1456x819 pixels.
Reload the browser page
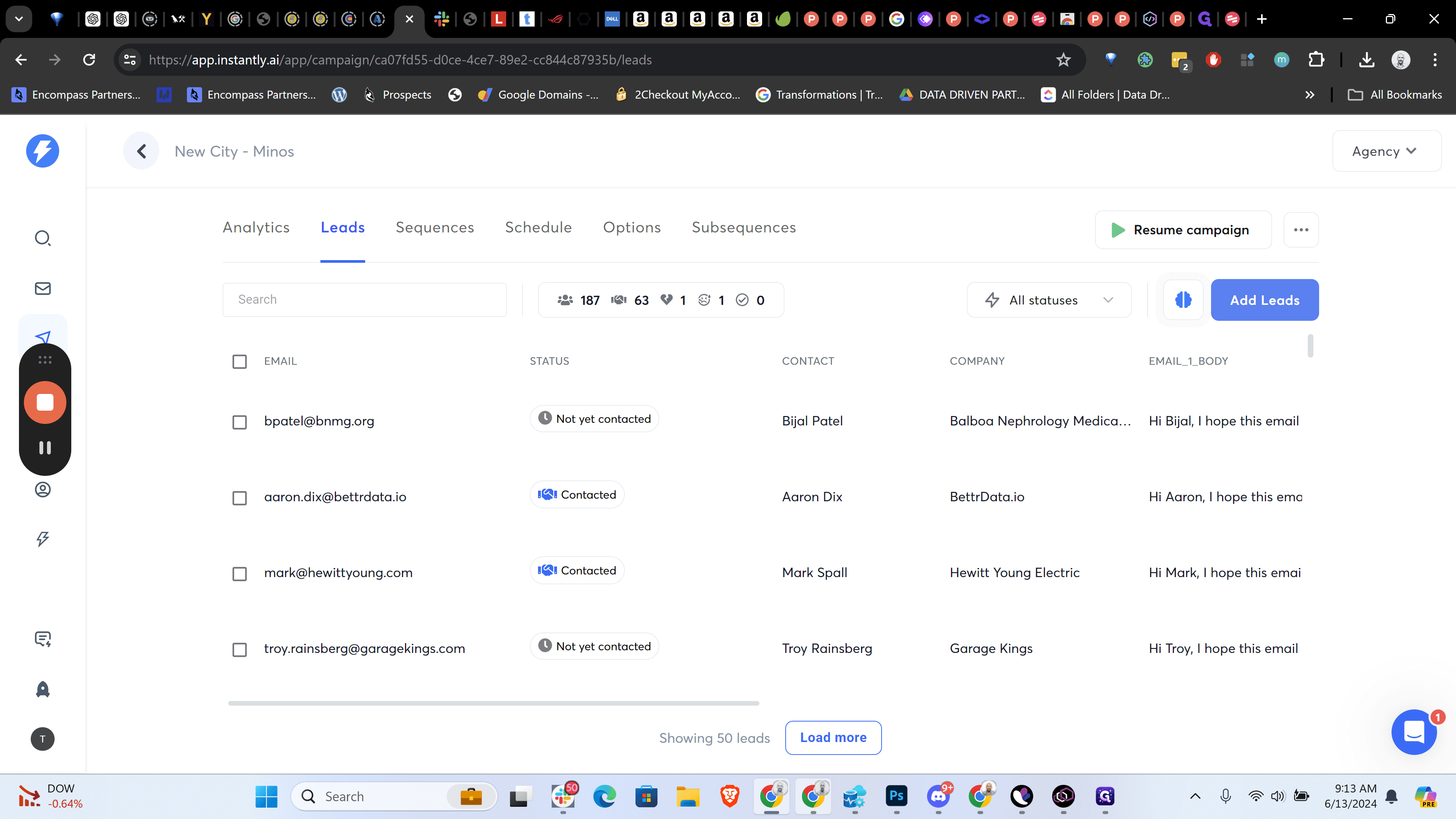[89, 60]
